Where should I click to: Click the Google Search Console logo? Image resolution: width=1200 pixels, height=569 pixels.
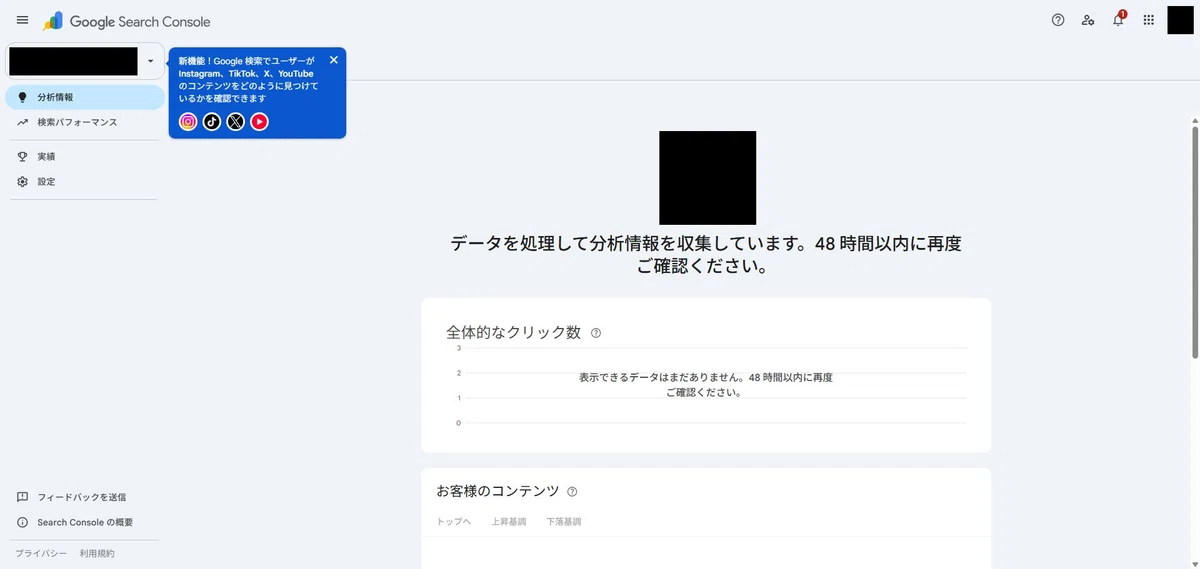click(x=127, y=21)
